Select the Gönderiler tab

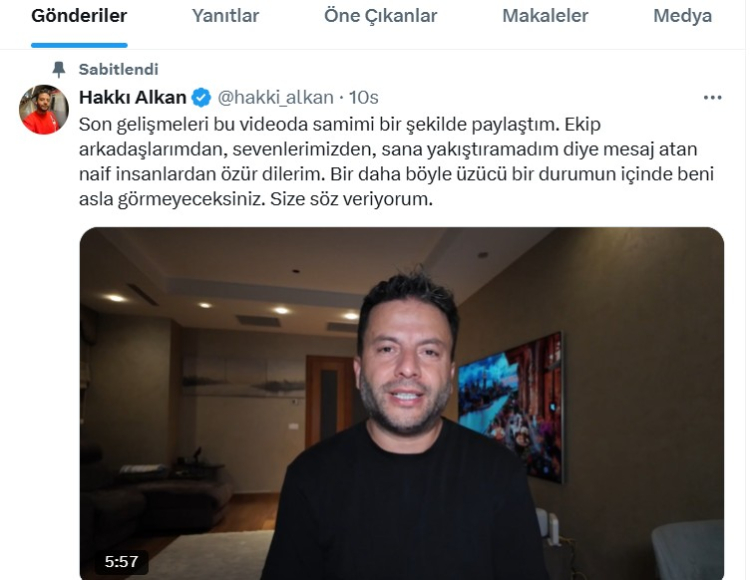(x=79, y=16)
